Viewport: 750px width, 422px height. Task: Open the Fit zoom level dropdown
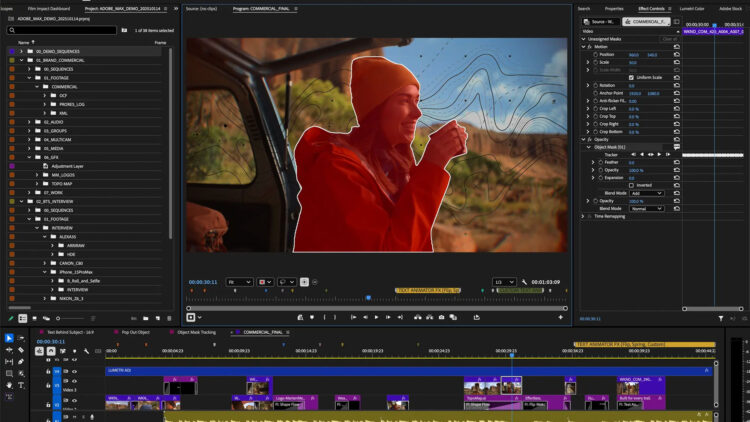[x=239, y=282]
